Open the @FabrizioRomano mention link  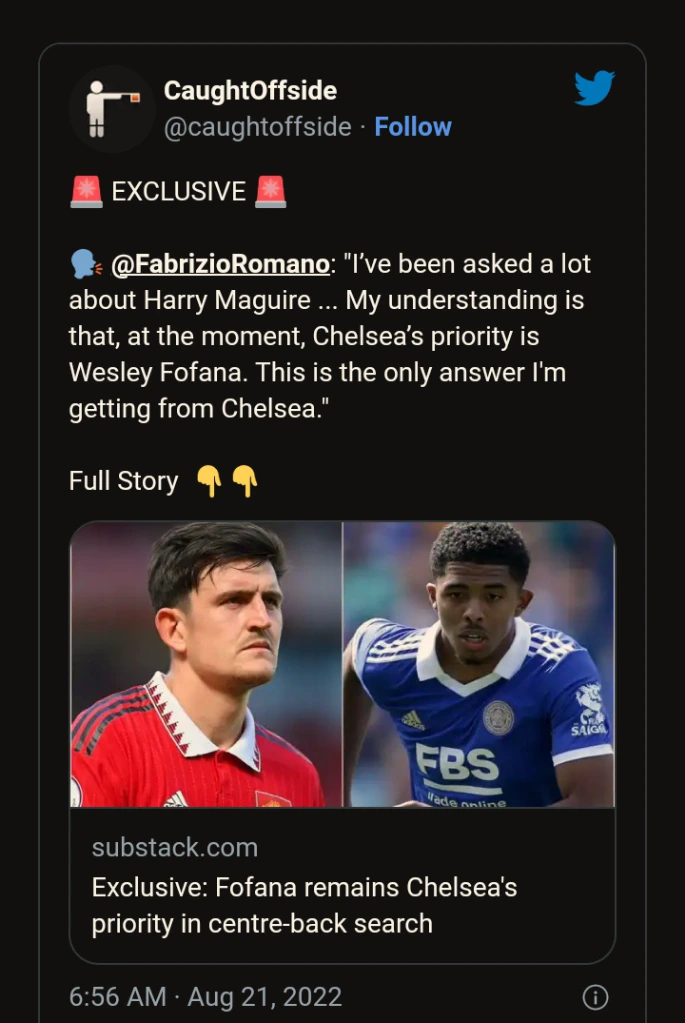click(219, 264)
